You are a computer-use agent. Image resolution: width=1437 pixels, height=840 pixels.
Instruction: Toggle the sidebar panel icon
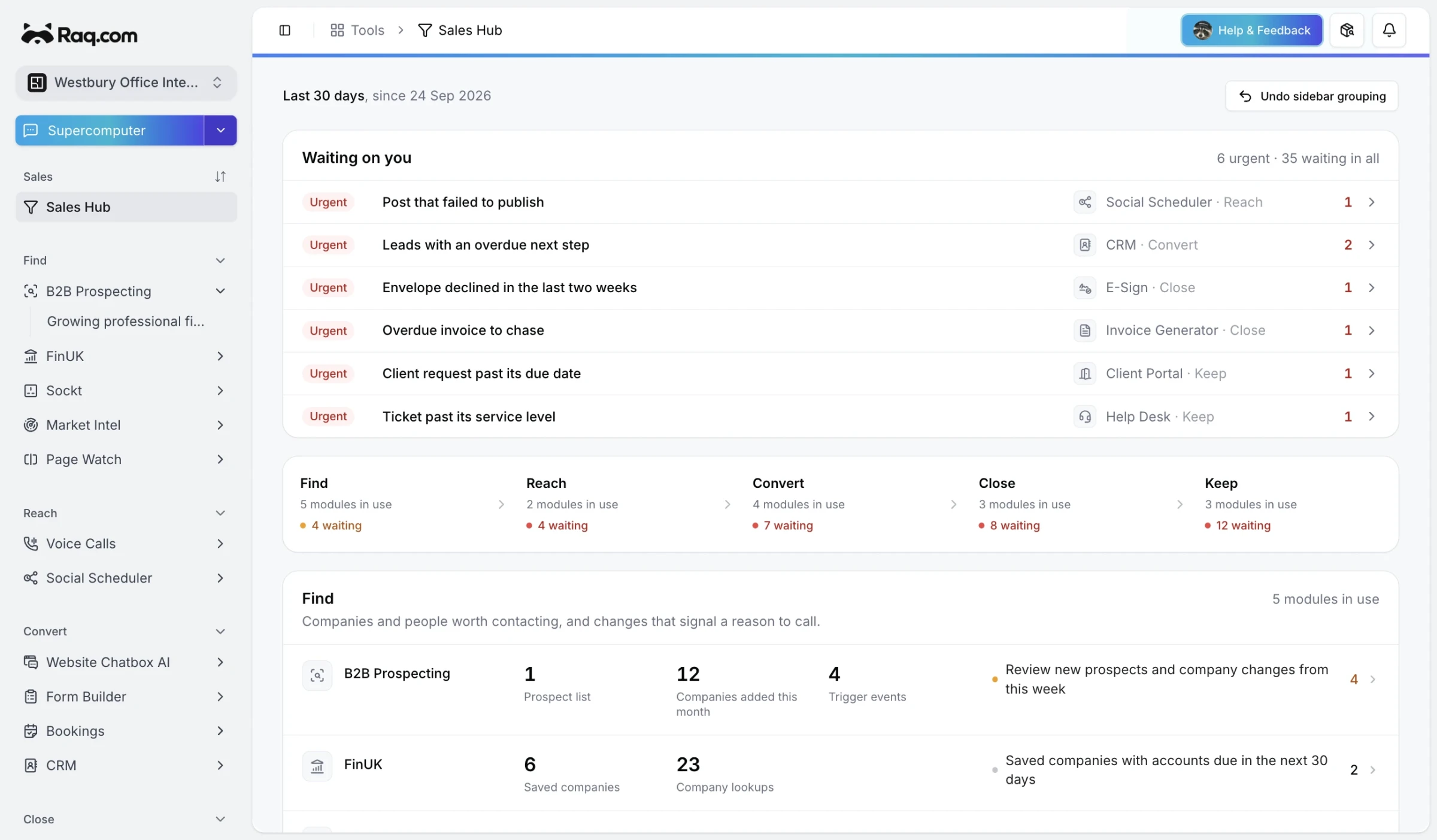click(x=285, y=30)
